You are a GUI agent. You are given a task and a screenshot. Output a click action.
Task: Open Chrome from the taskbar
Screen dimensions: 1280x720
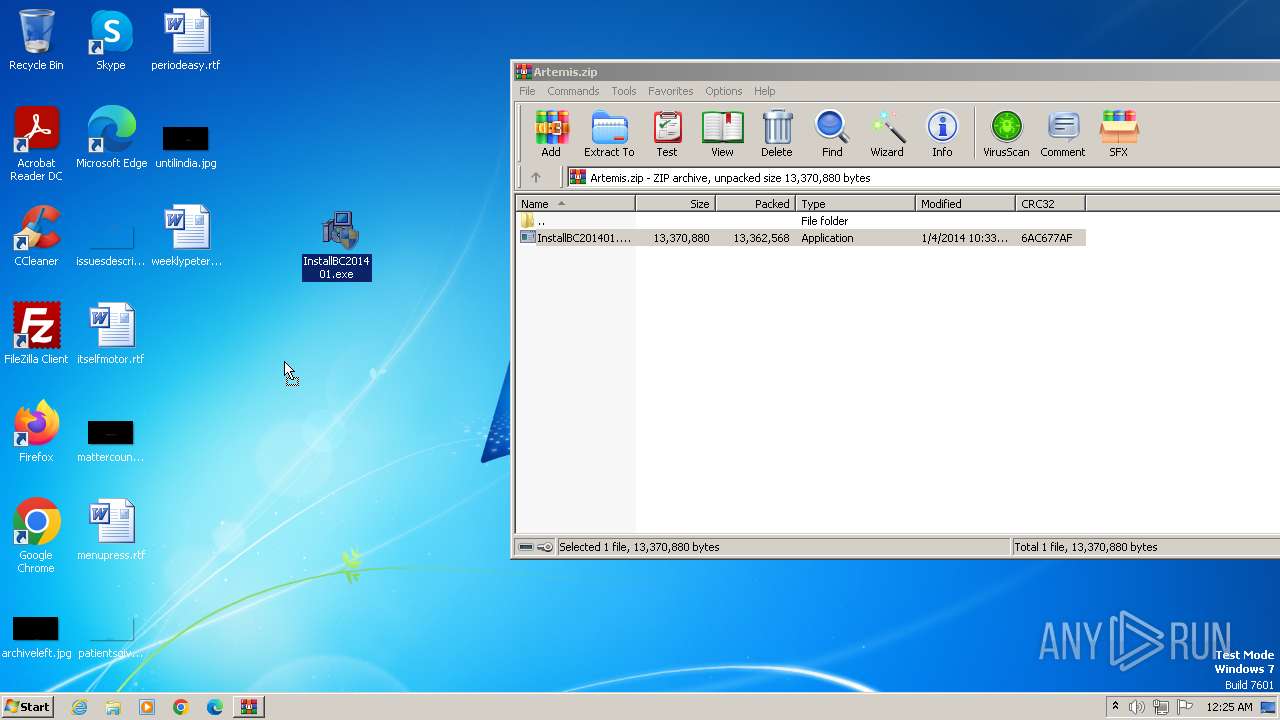tap(181, 707)
